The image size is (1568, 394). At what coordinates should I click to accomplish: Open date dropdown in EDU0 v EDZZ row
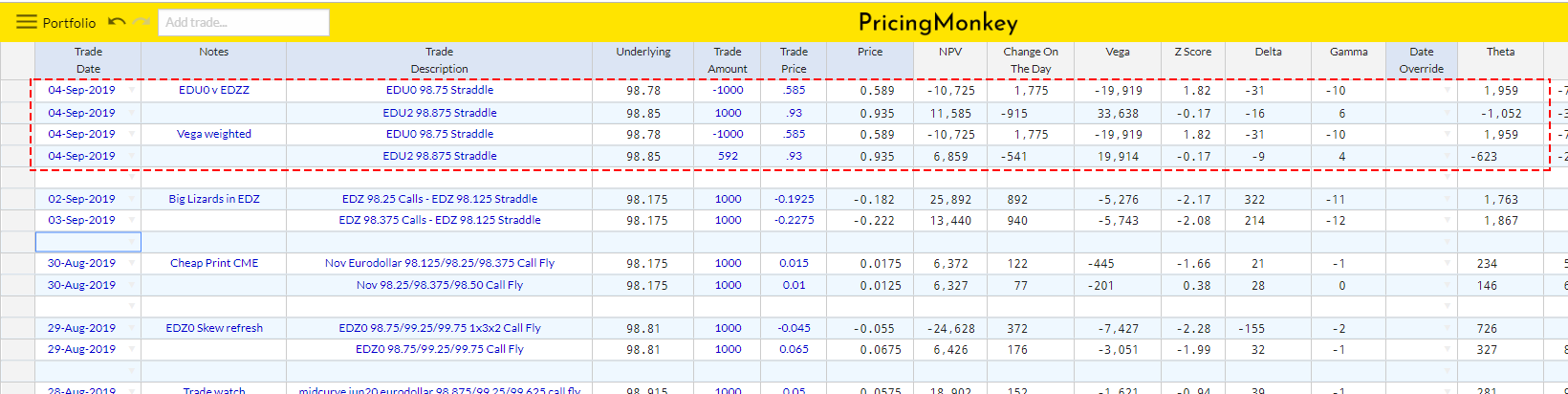pyautogui.click(x=131, y=90)
